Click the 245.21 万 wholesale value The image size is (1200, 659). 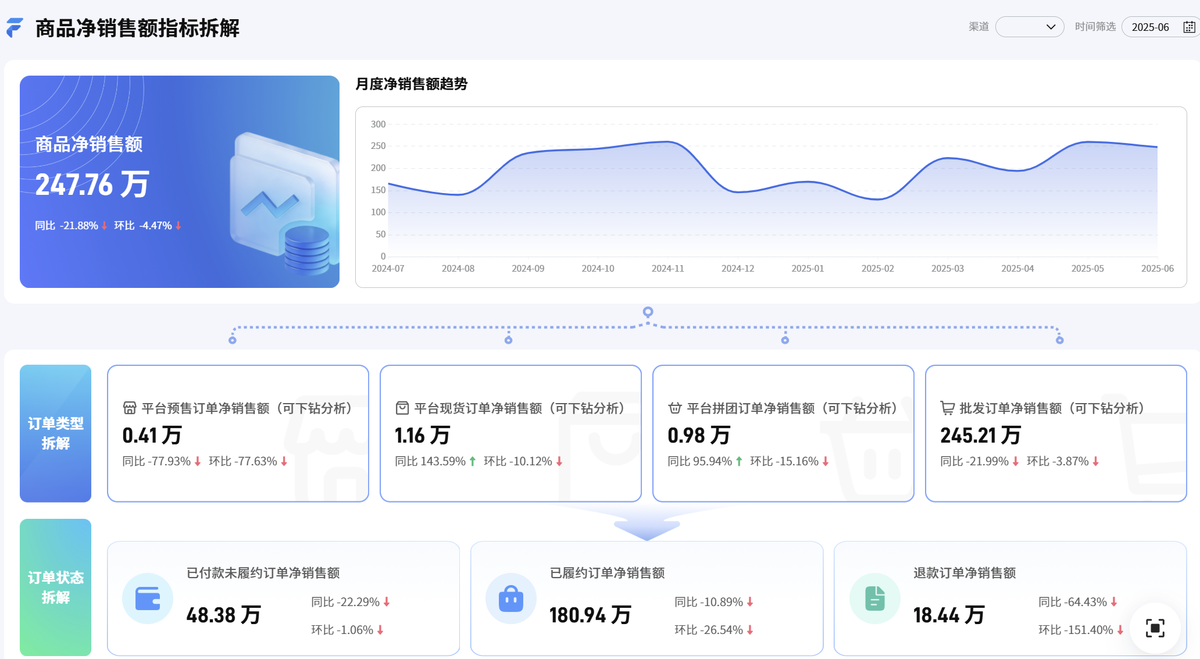(981, 435)
